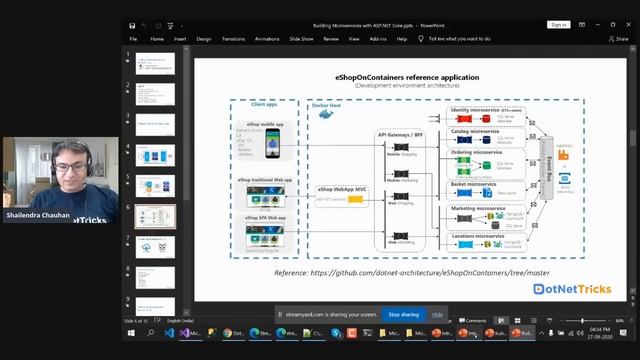
Task: Select slide 4 thumbnail
Action: (155, 156)
